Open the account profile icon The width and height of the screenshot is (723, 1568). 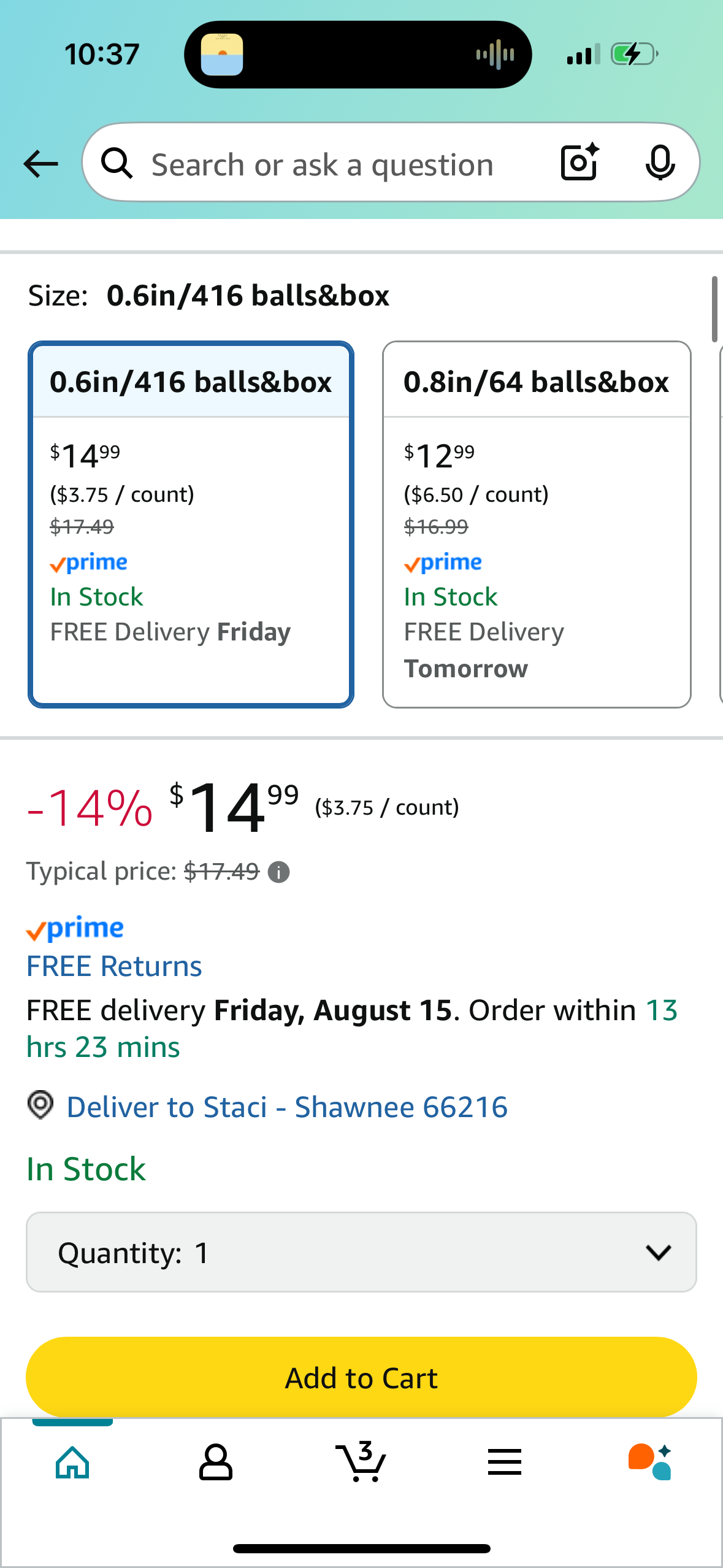[x=215, y=1462]
